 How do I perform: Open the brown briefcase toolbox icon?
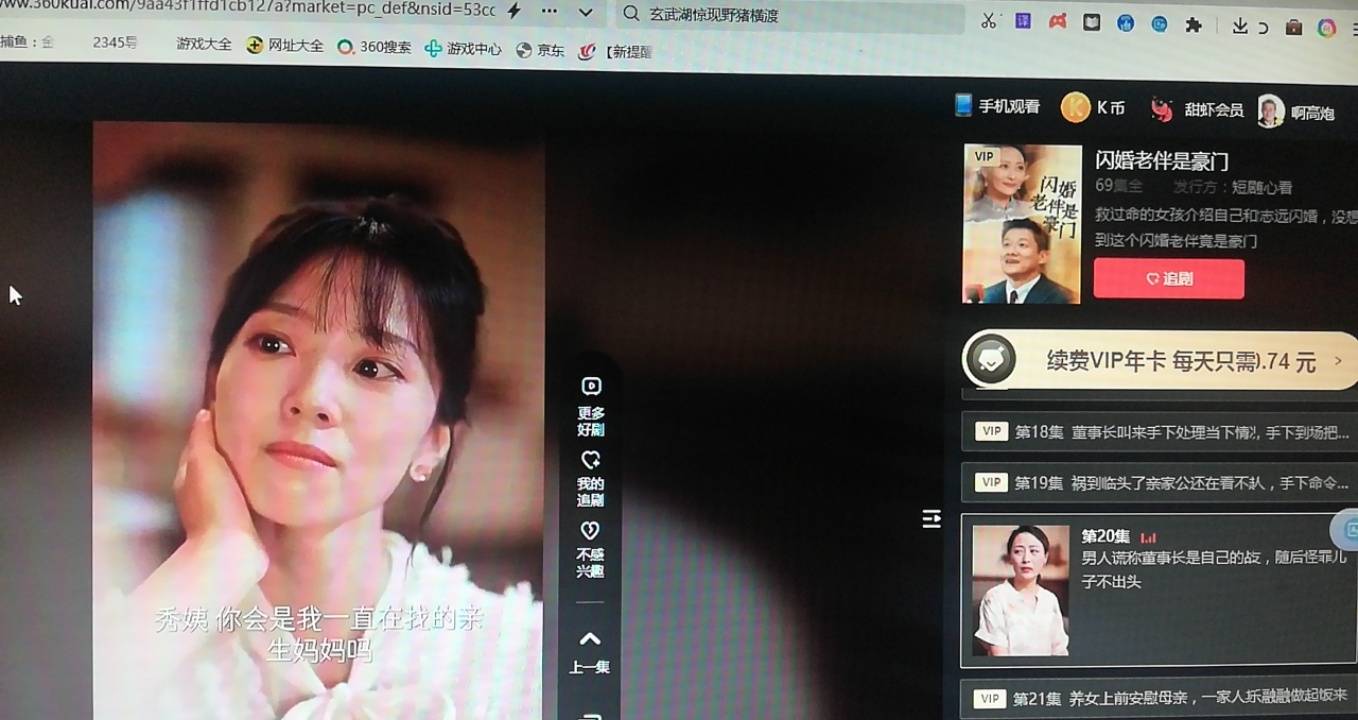click(1294, 27)
